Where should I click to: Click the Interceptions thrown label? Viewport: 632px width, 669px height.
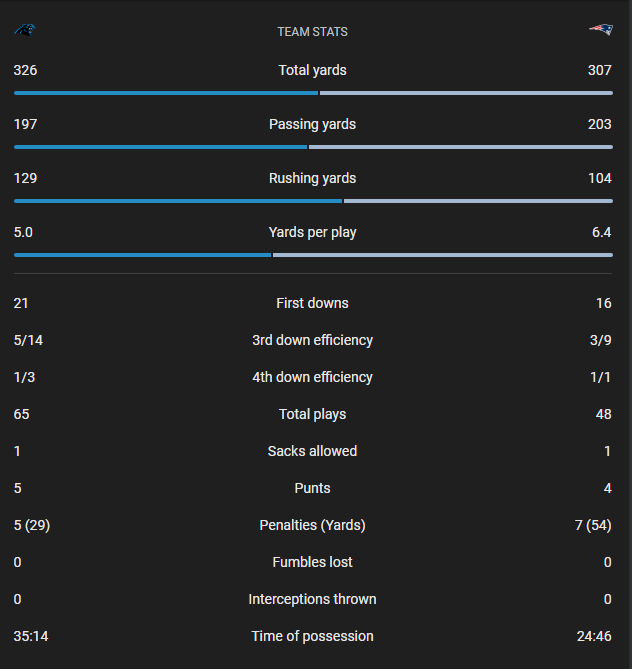(x=313, y=599)
